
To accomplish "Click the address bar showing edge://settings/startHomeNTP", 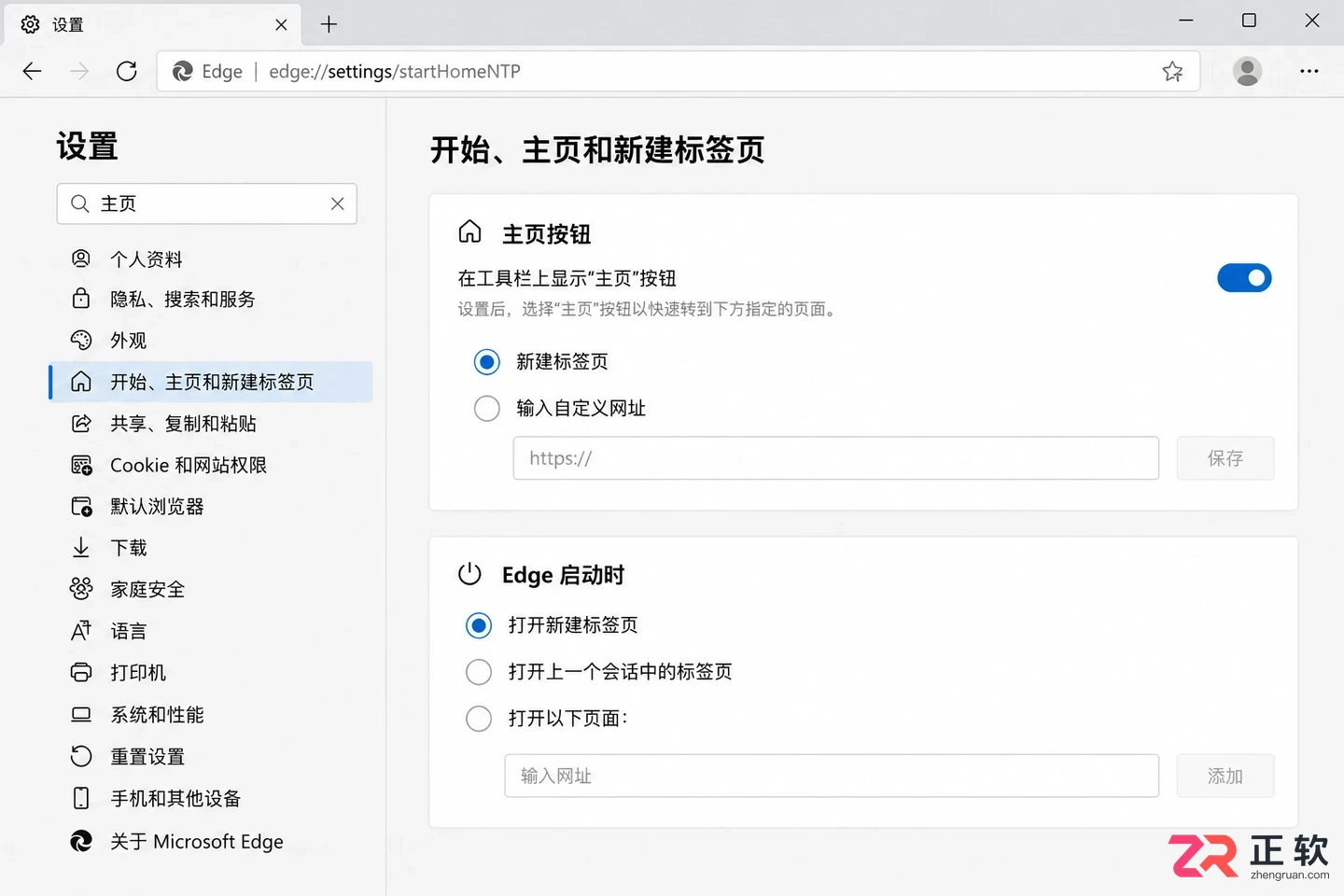I will (678, 71).
